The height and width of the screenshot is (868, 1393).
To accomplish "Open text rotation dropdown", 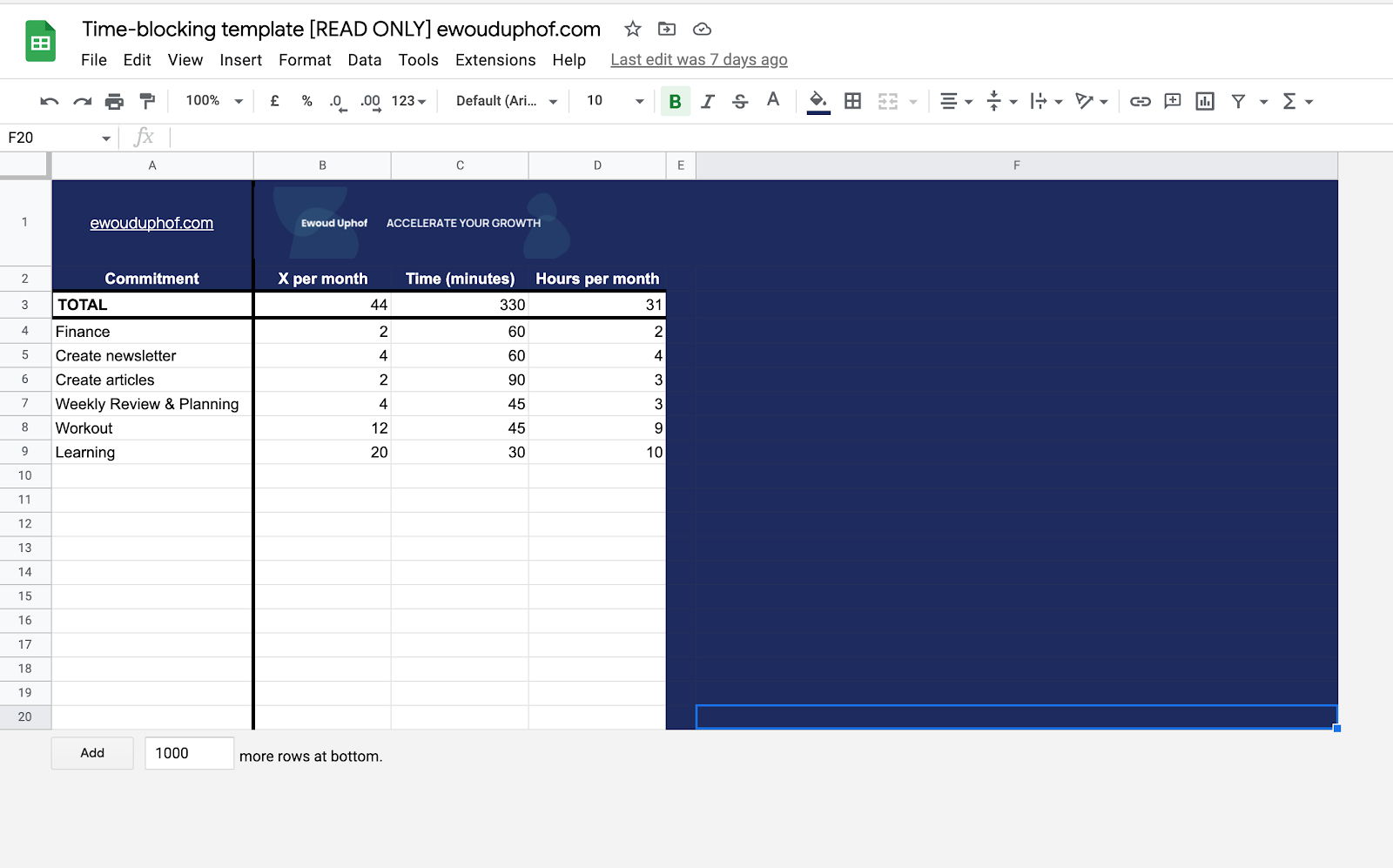I will click(1091, 102).
